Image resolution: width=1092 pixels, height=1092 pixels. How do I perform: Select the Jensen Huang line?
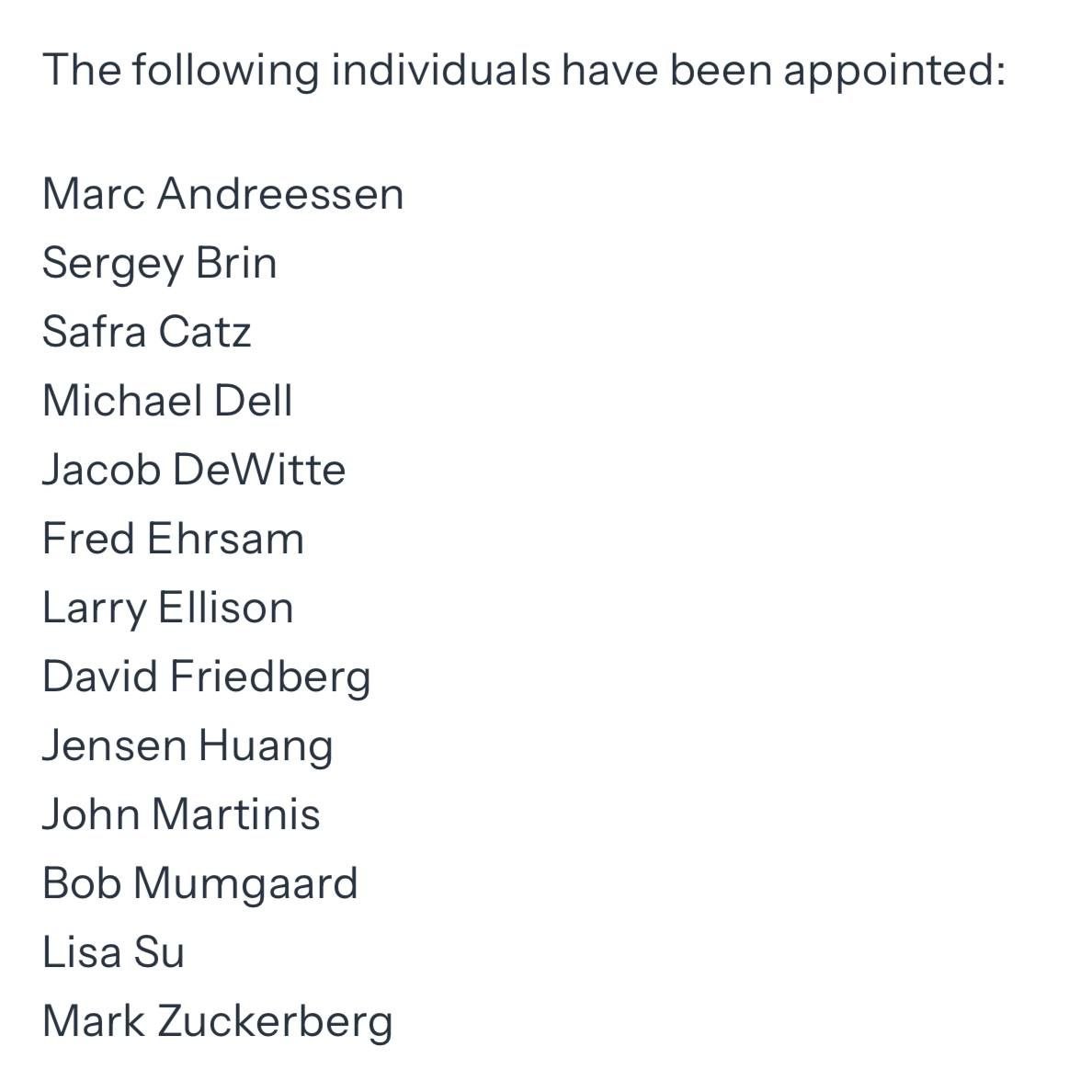(x=188, y=745)
